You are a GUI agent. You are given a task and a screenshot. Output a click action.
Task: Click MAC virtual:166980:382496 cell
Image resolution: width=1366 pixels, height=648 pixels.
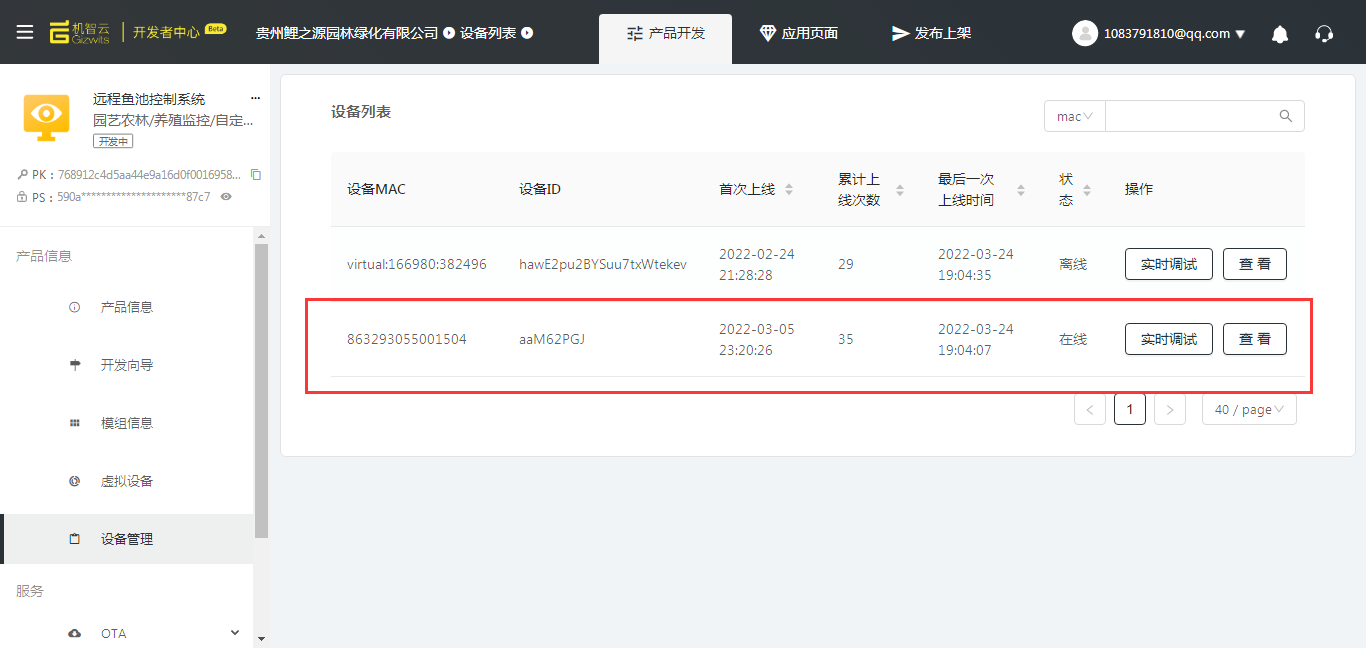tap(417, 264)
